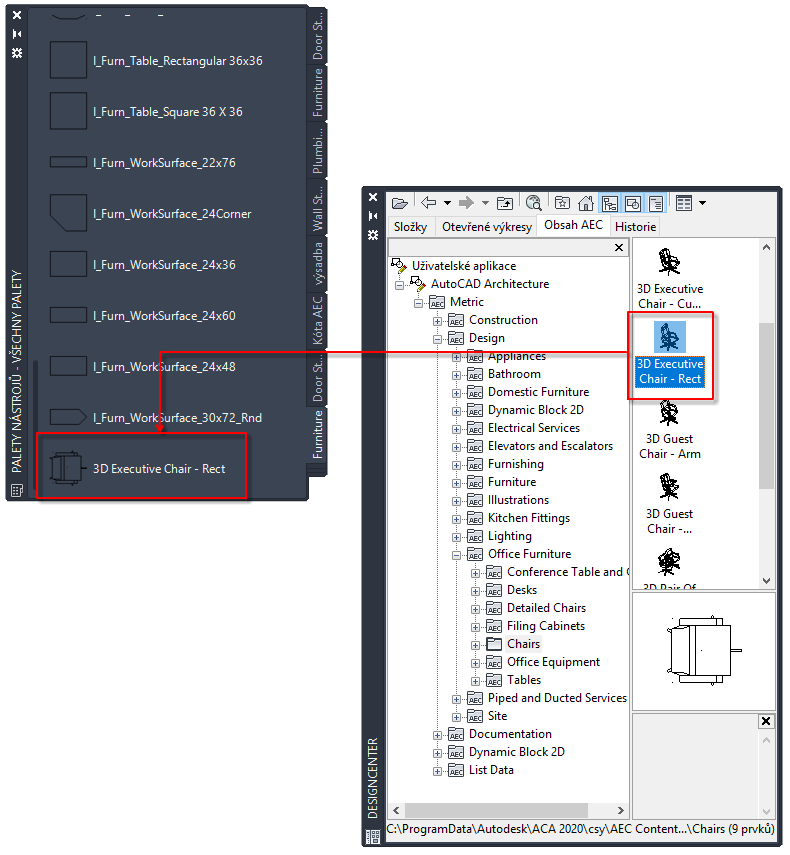Expand the Bathroom folder node

coord(456,375)
